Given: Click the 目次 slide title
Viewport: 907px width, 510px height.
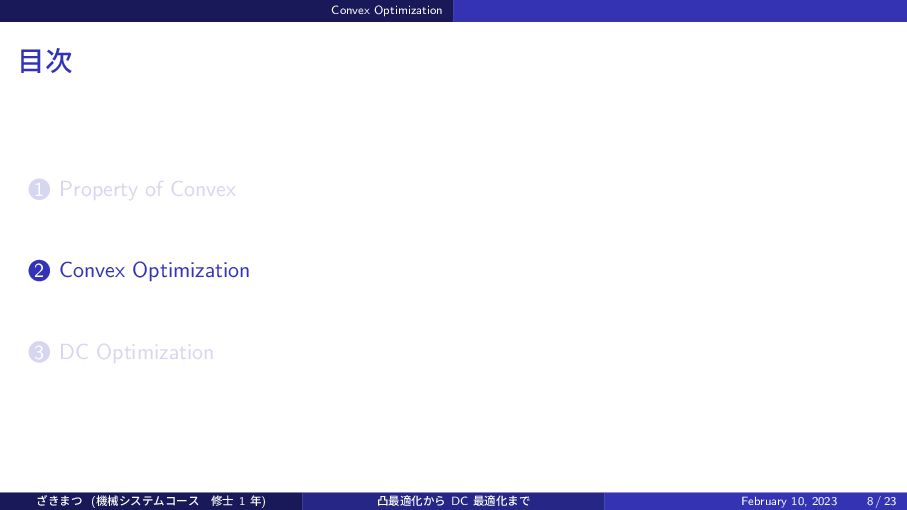Looking at the screenshot, I should [x=46, y=61].
